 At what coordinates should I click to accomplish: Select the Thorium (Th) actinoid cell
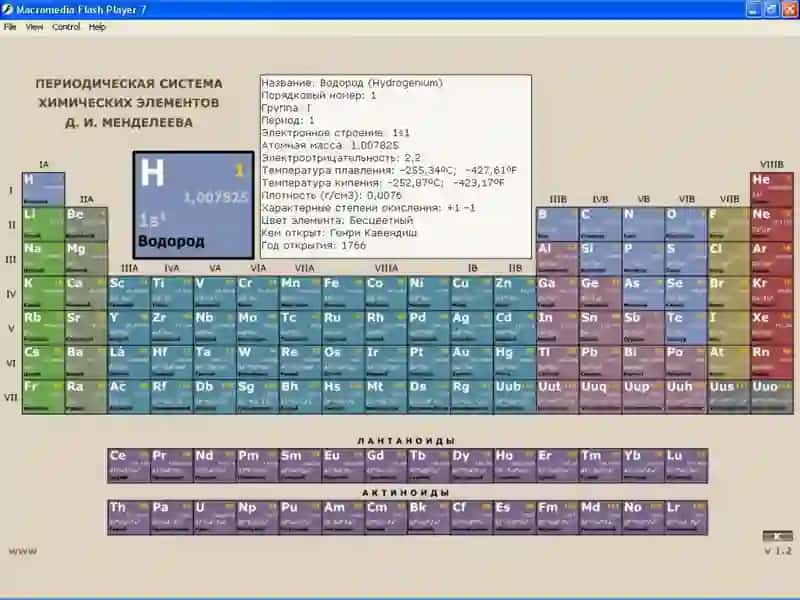coord(129,518)
